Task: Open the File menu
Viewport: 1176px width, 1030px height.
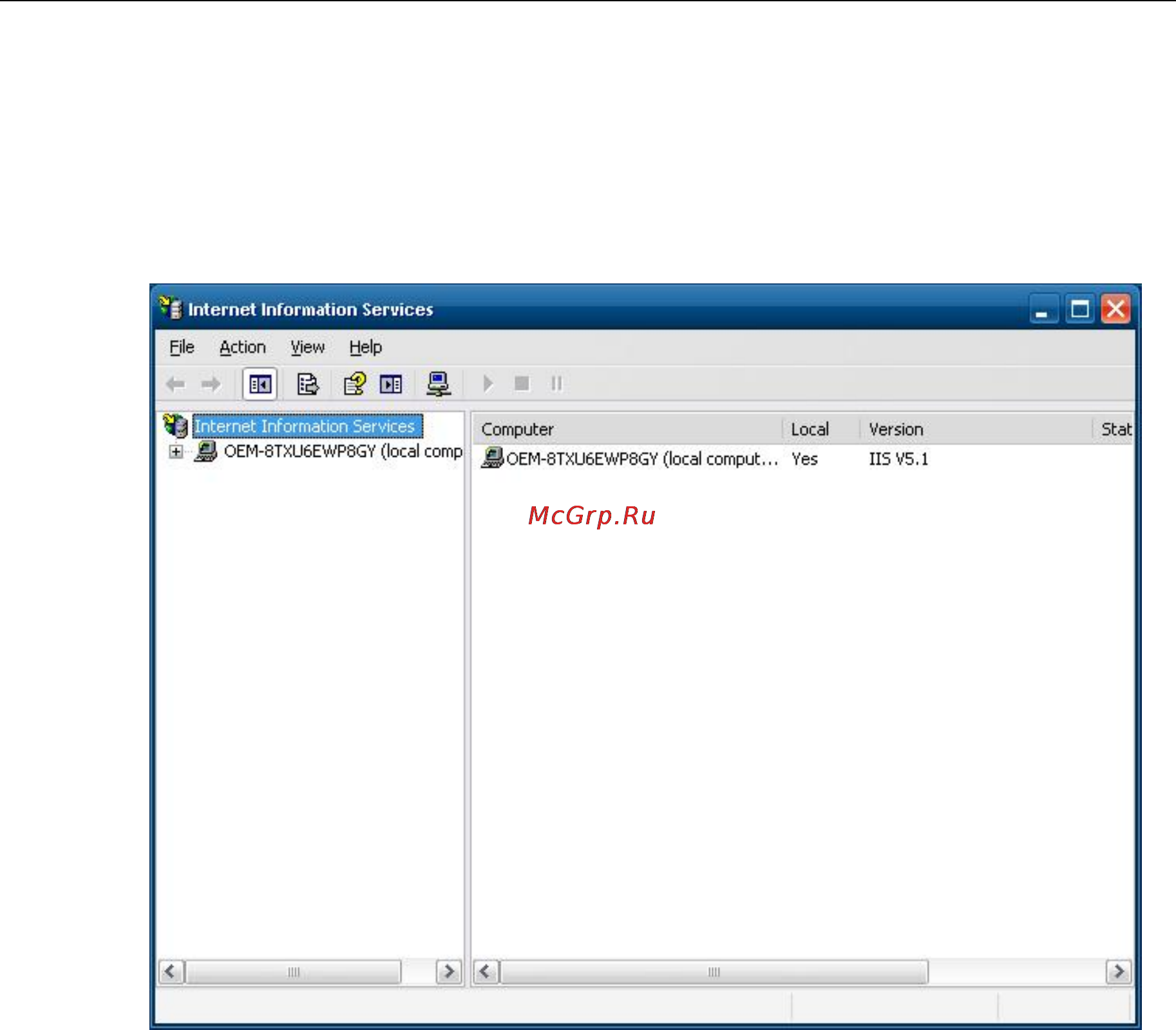Action: (x=182, y=347)
